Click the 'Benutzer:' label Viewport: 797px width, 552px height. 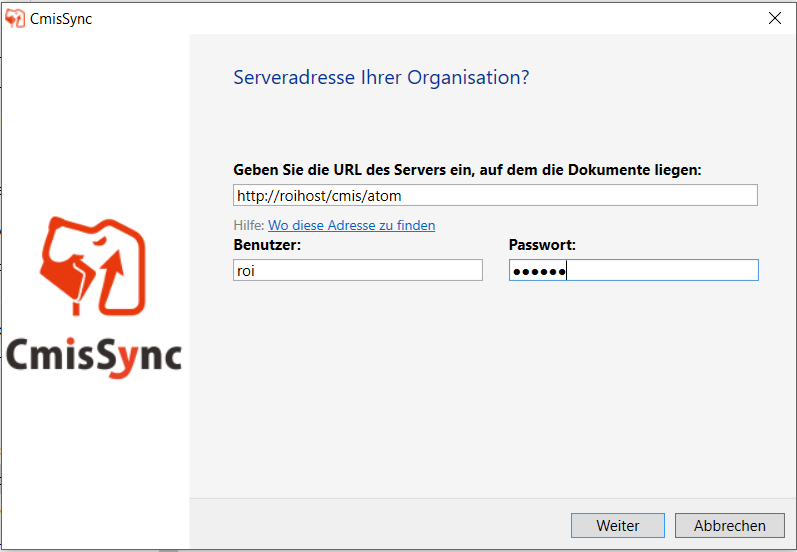(x=267, y=245)
